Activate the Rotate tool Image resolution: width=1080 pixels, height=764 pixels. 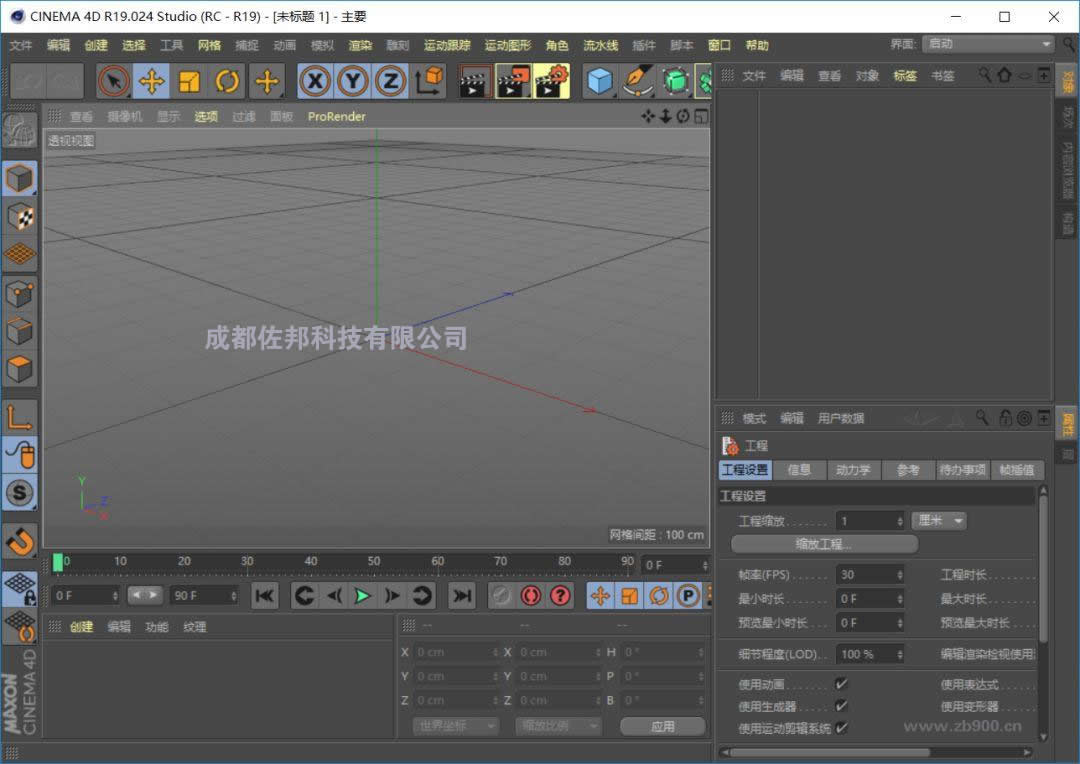tap(228, 81)
